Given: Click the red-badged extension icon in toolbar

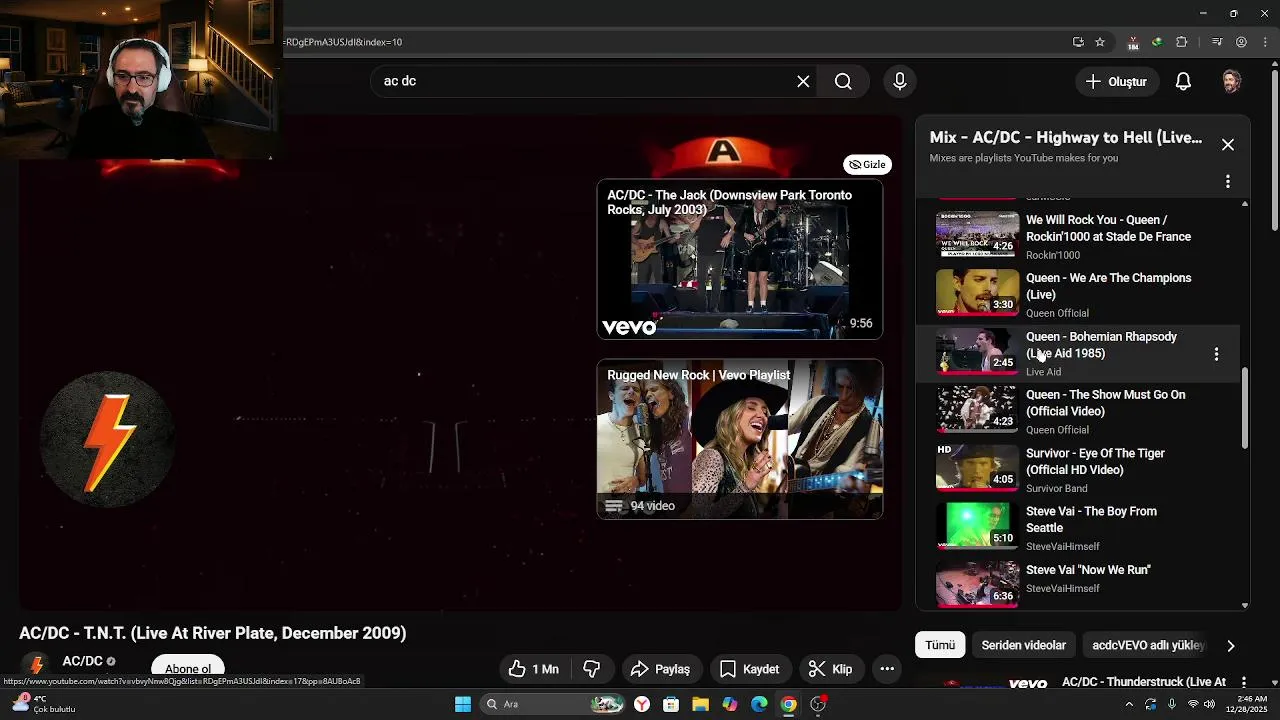Looking at the screenshot, I should coord(1133,42).
